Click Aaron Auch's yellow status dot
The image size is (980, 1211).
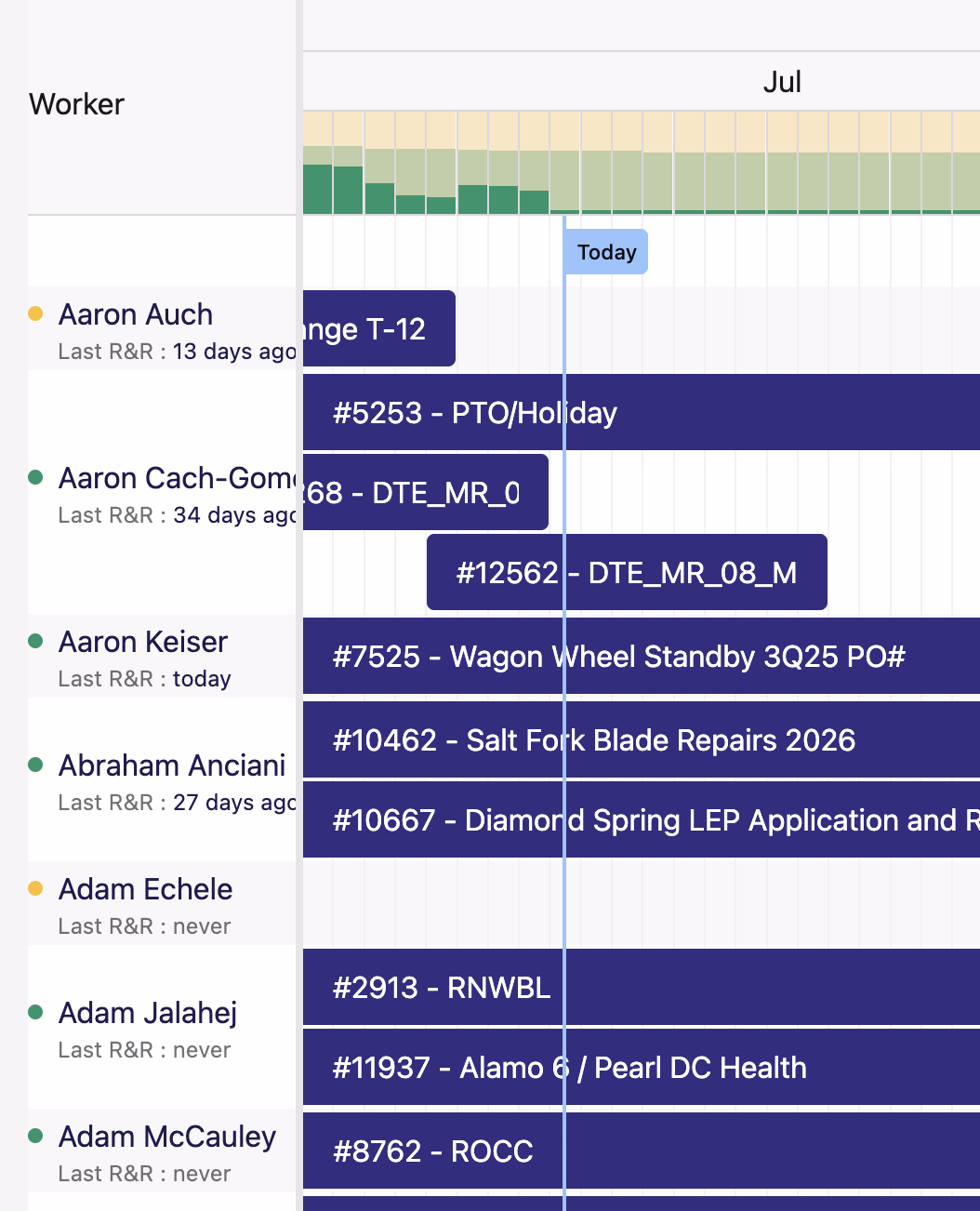coord(35,314)
